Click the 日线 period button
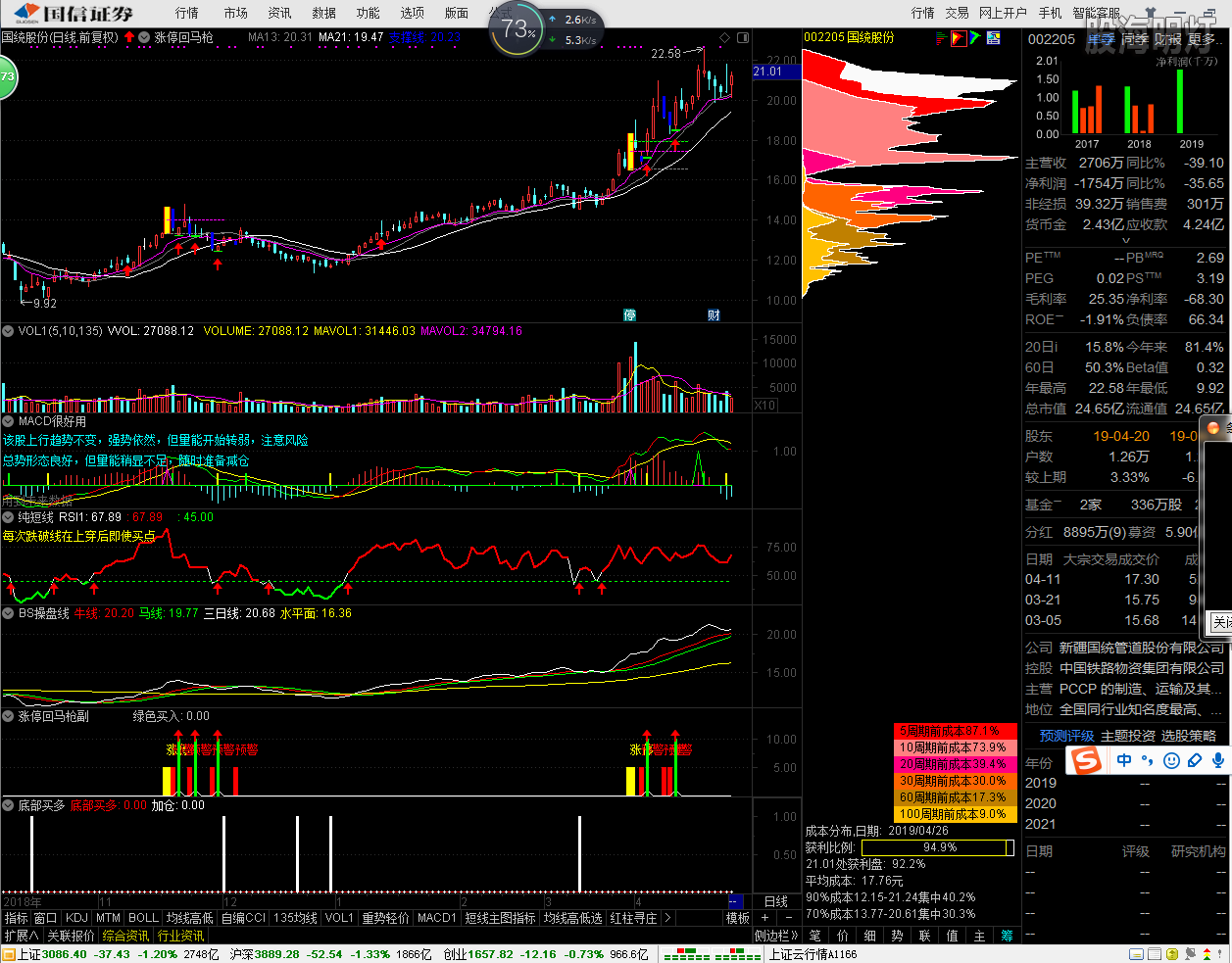 tap(776, 901)
